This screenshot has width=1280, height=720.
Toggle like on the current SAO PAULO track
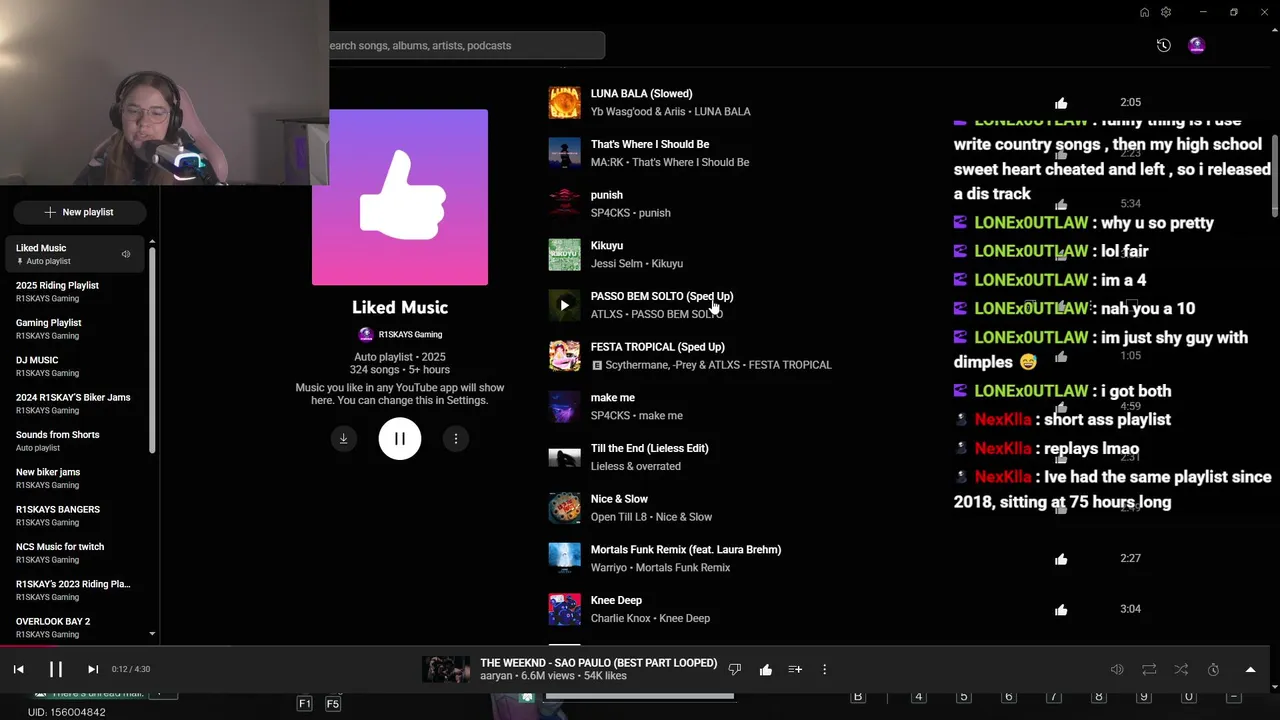tap(765, 669)
